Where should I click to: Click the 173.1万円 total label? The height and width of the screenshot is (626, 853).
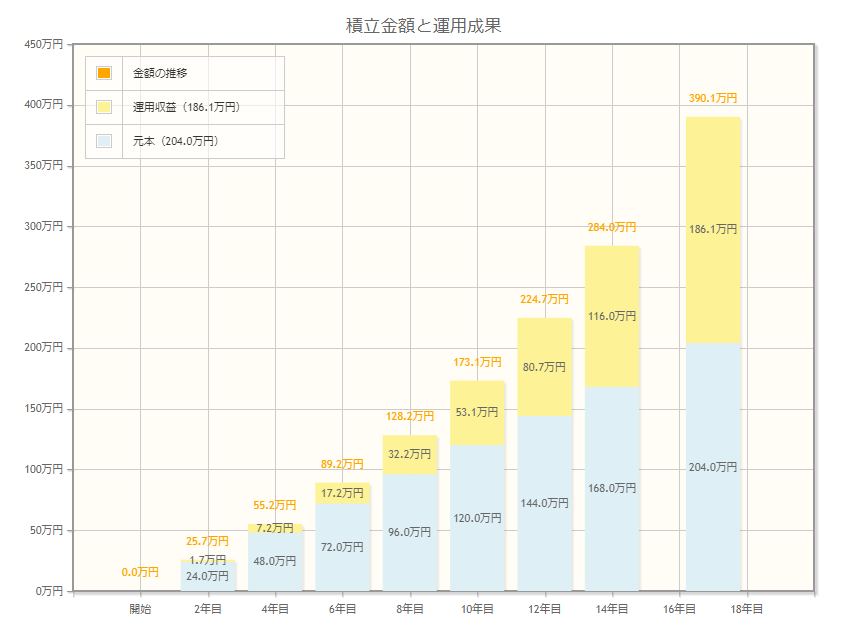477,362
